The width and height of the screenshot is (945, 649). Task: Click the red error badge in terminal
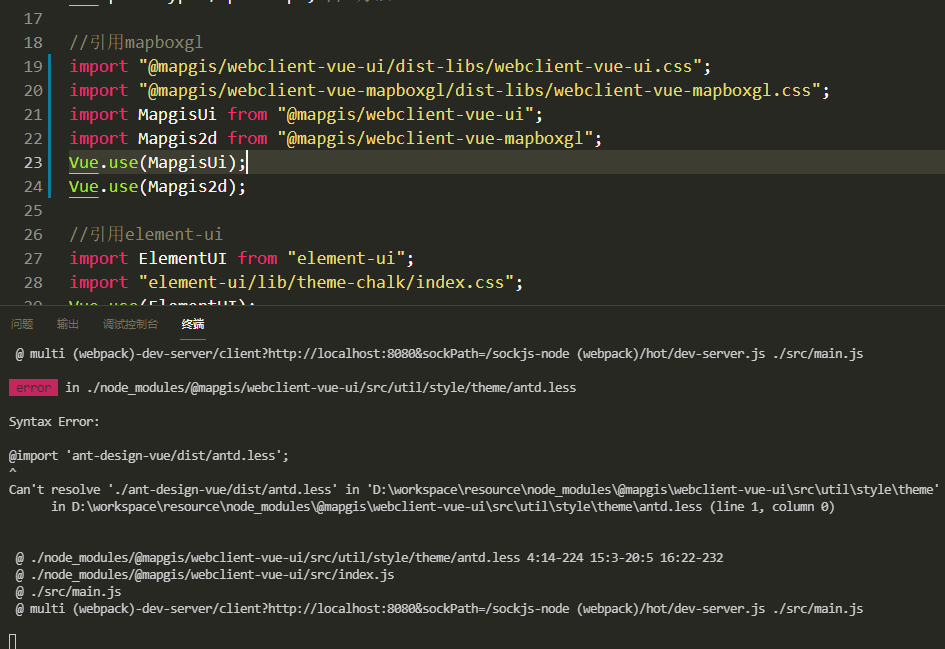coord(33,387)
